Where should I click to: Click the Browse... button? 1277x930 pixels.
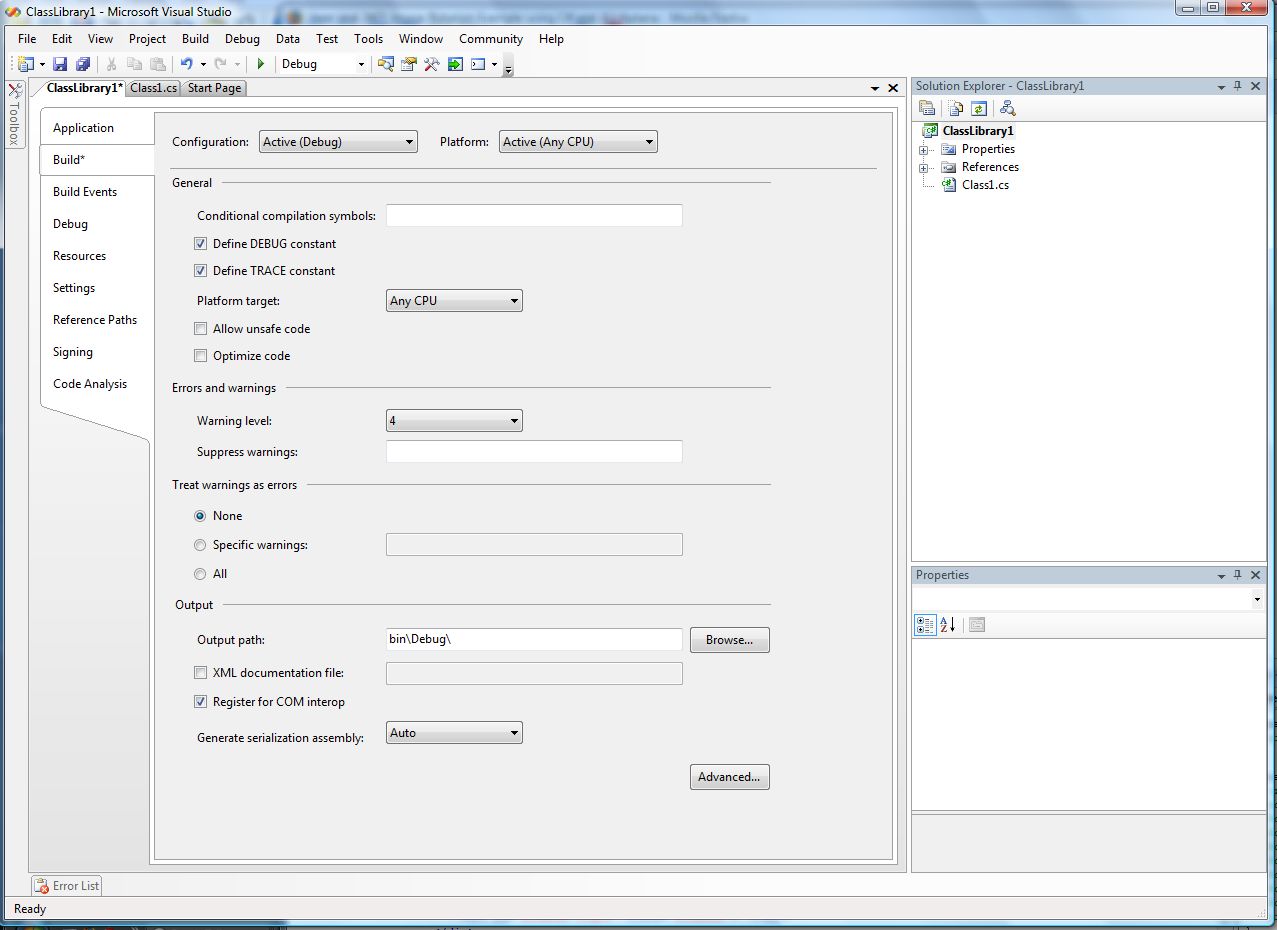point(730,640)
